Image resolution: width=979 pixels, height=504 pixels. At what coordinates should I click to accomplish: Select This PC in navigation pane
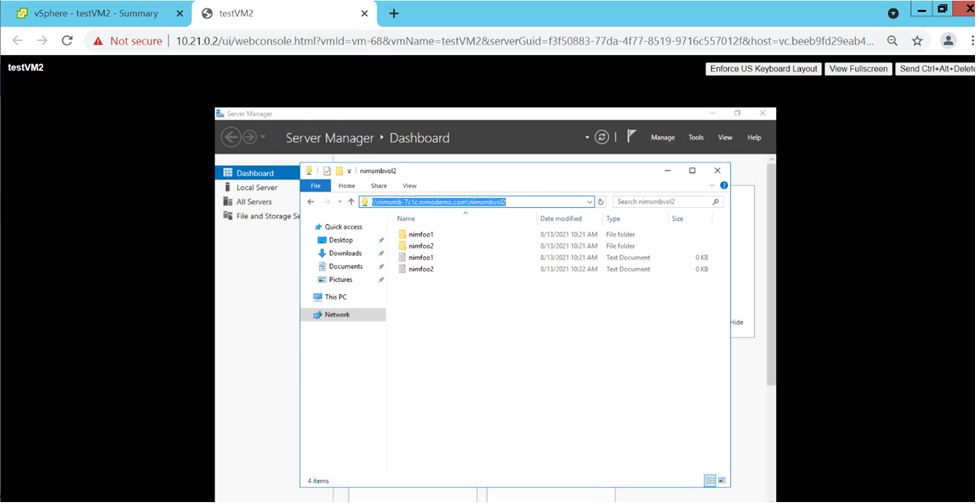335,297
